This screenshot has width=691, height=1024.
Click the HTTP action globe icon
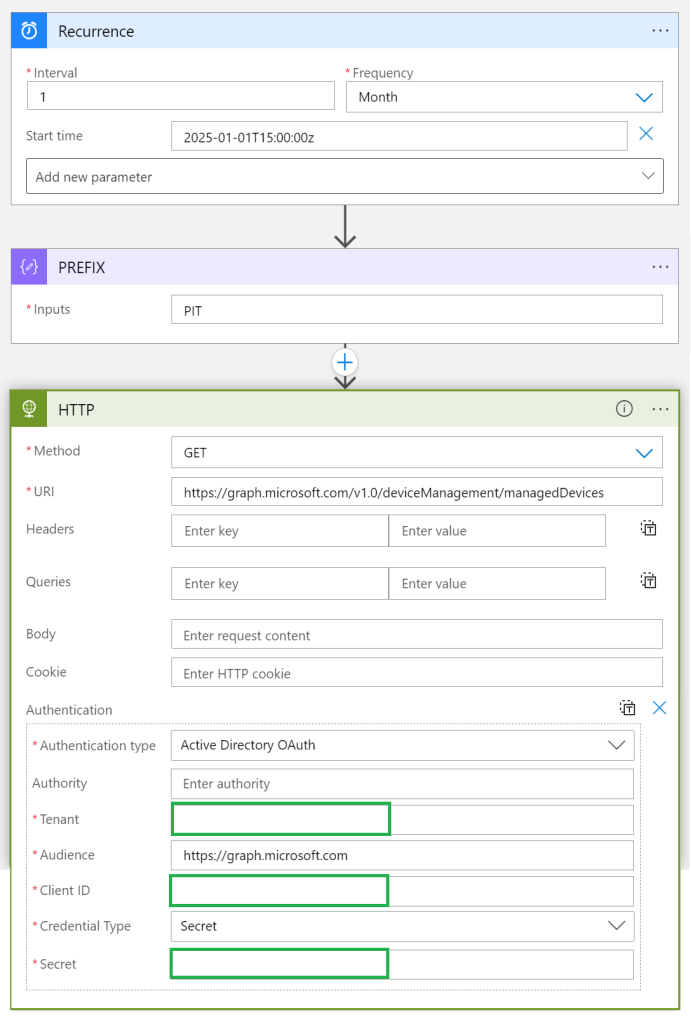[x=30, y=409]
